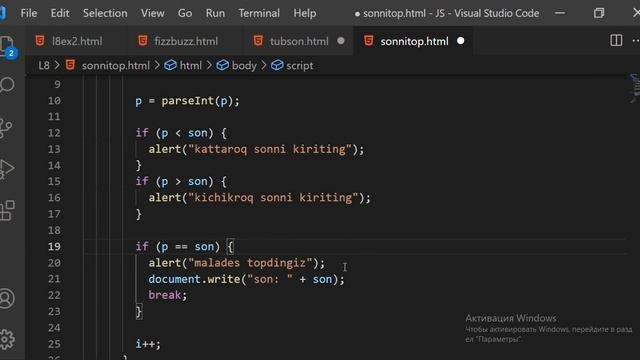Open the Explorer view in activity bar

(x=8, y=47)
